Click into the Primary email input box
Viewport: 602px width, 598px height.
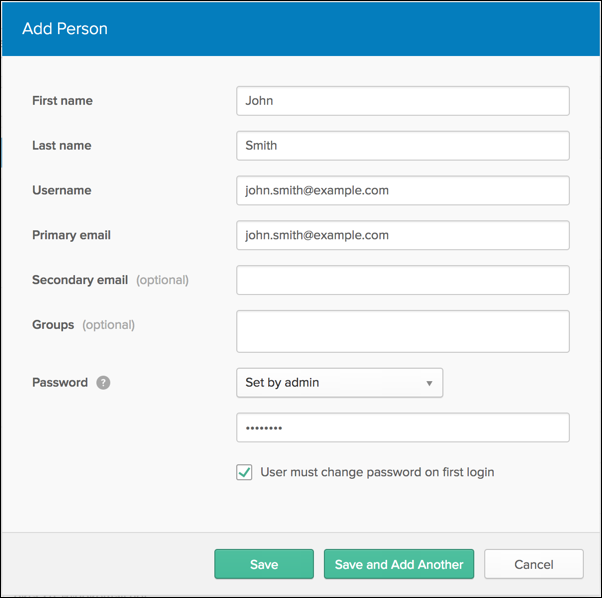pos(403,235)
